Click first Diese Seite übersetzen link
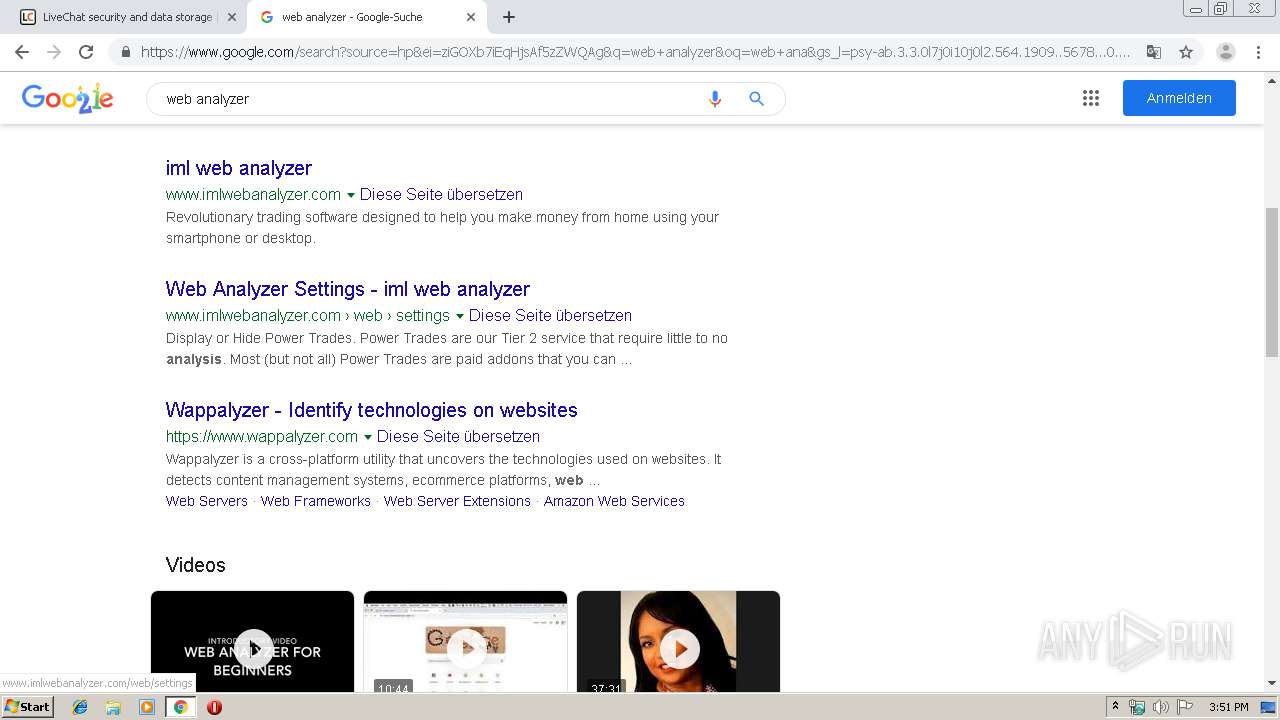This screenshot has height=720, width=1280. coord(441,194)
